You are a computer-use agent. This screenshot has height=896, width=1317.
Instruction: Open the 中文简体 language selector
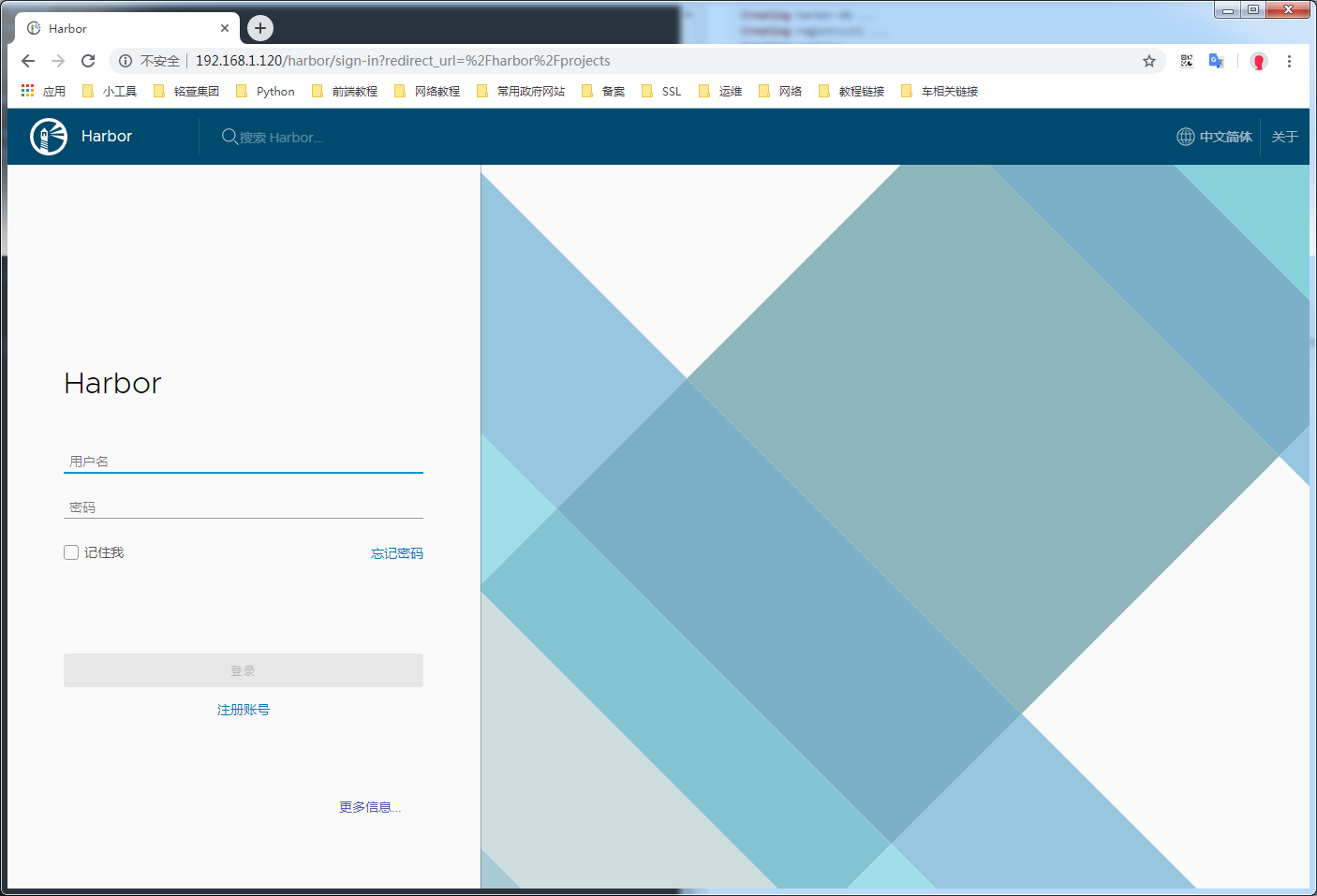coord(1215,137)
